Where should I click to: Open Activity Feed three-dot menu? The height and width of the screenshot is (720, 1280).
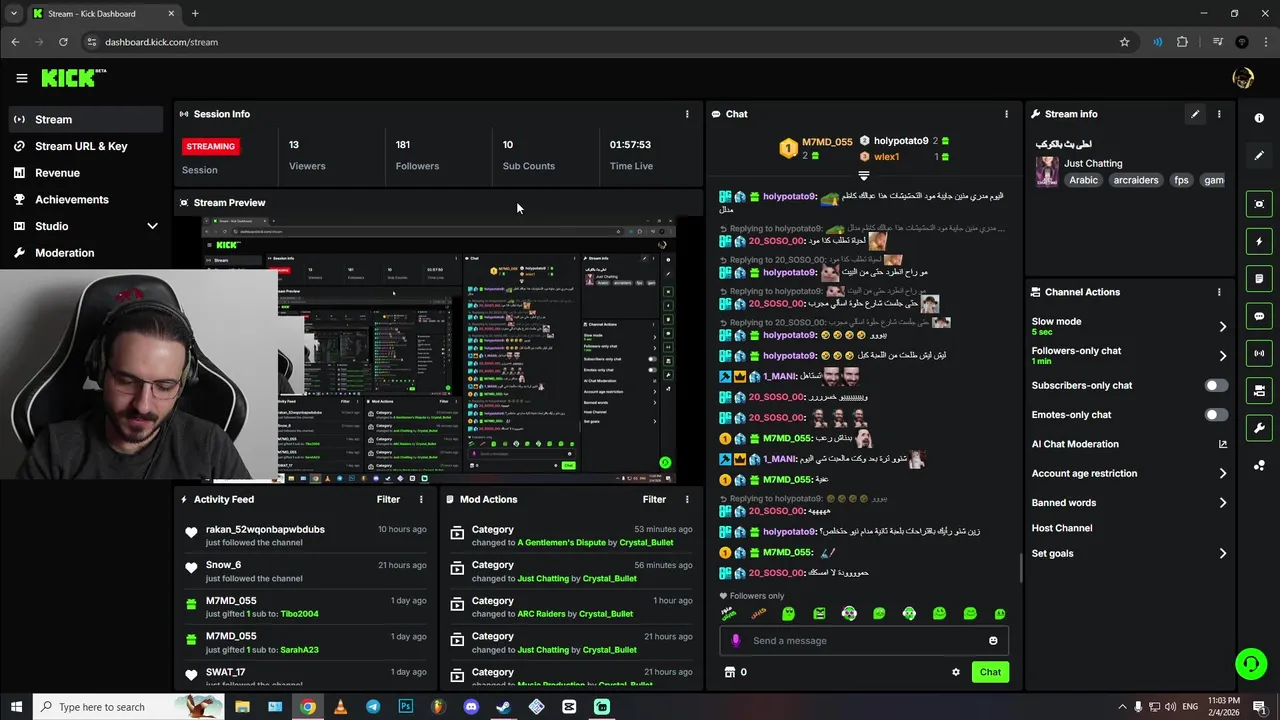click(x=421, y=499)
